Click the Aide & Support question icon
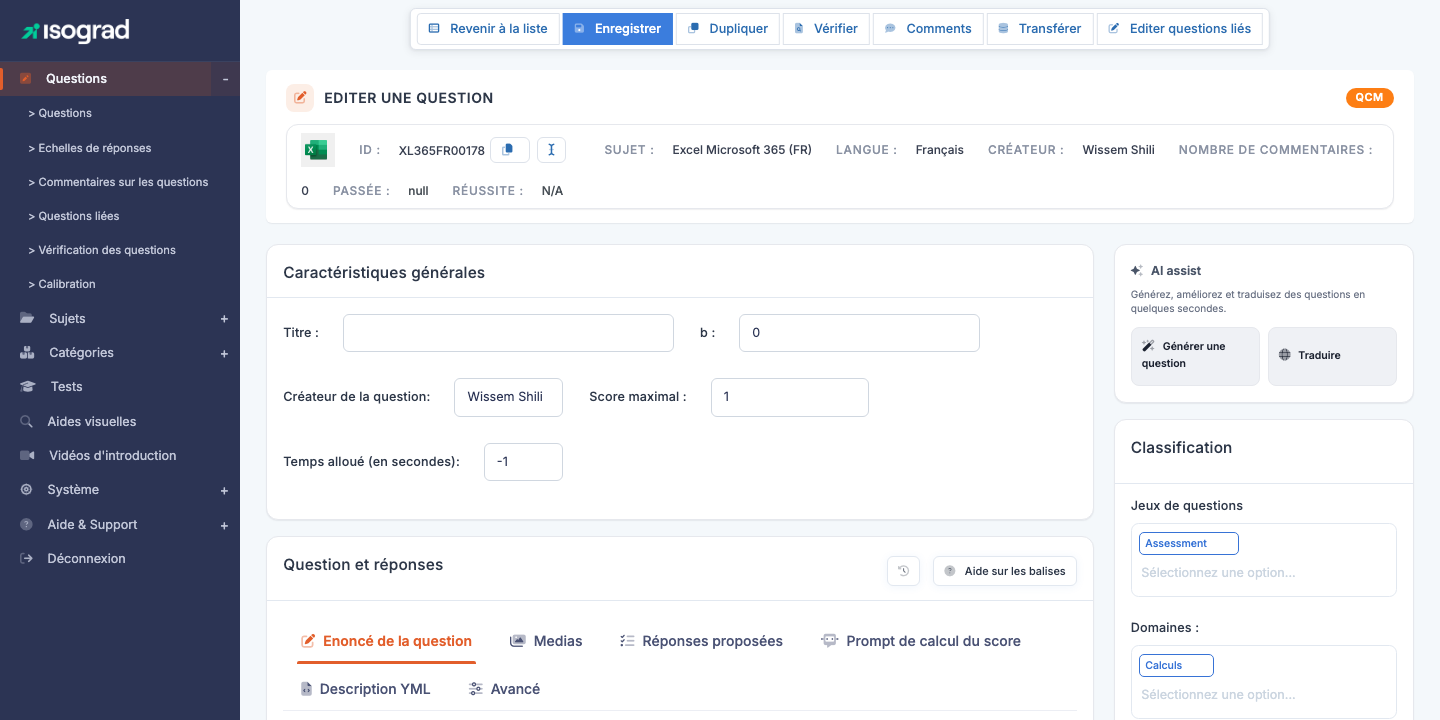This screenshot has width=1440, height=720. tap(26, 525)
